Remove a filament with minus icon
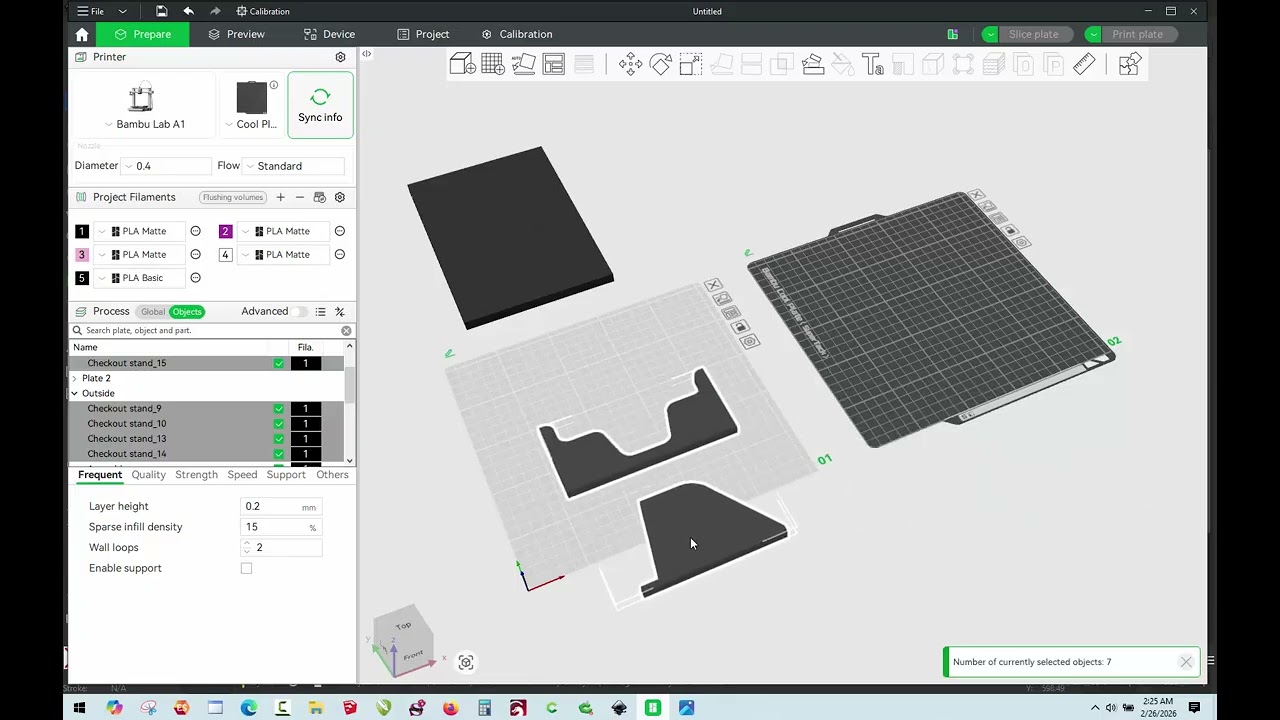Image resolution: width=1280 pixels, height=720 pixels. [x=299, y=197]
